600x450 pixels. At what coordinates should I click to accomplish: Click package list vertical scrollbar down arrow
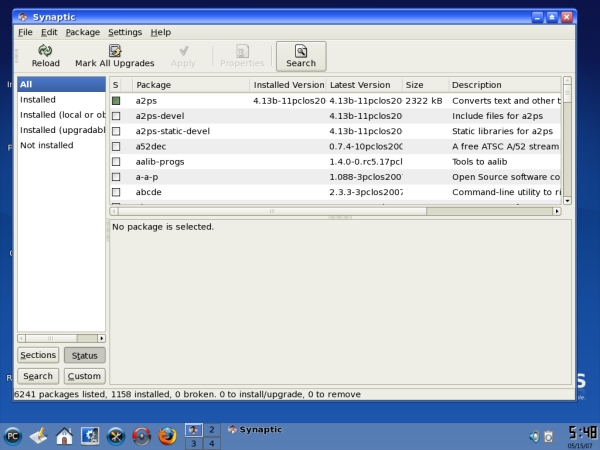pos(567,201)
